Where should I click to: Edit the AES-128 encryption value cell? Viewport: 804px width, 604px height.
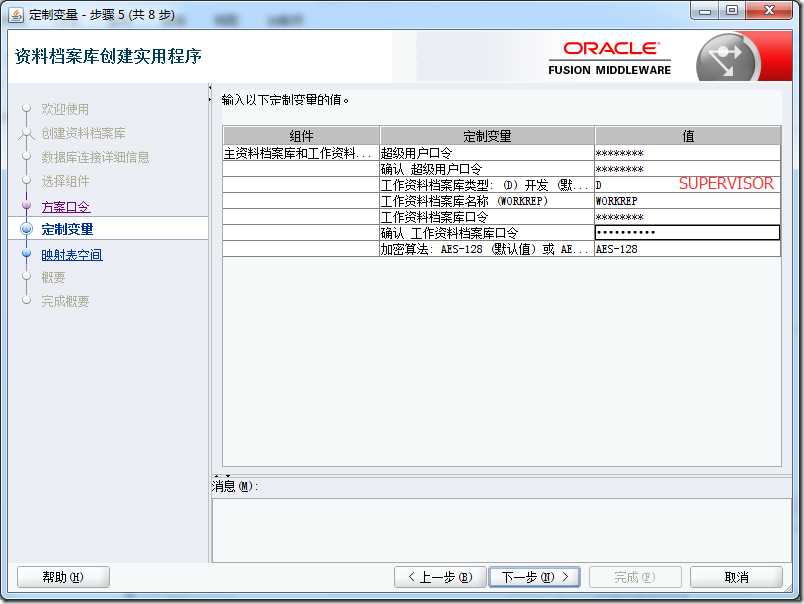point(688,249)
